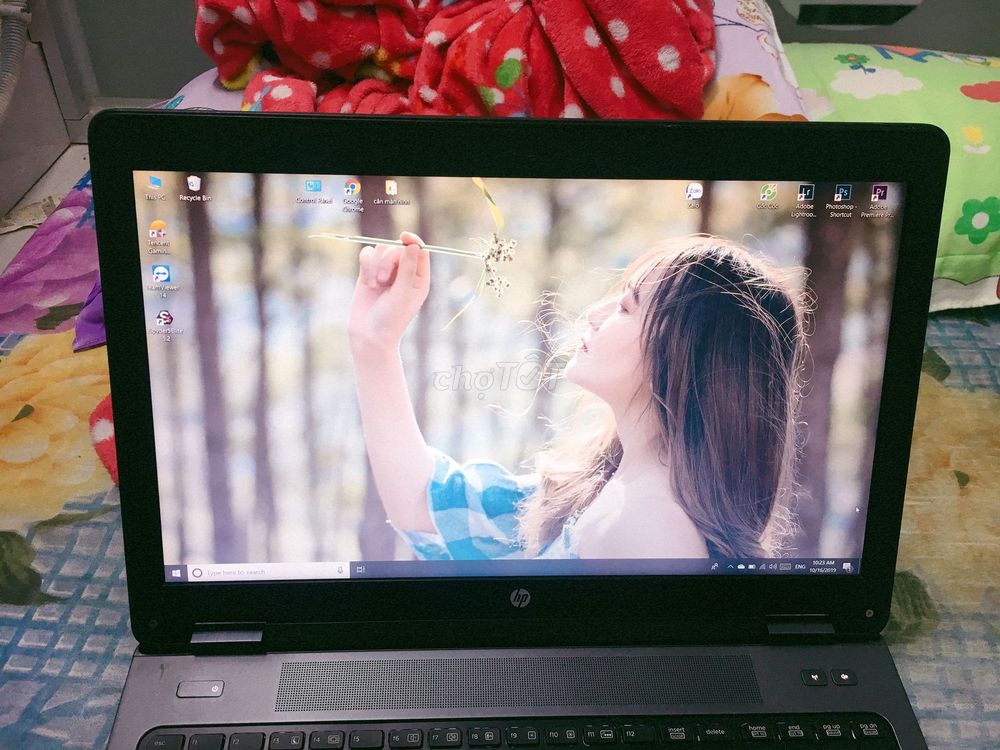Viewport: 1000px width, 750px height.
Task: Open the Windows Start menu
Action: point(176,573)
